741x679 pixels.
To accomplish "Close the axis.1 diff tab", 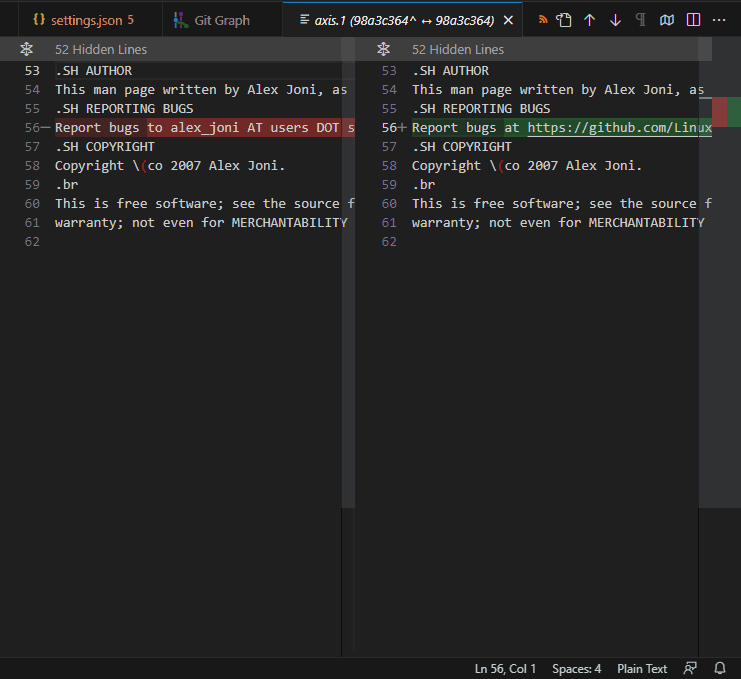I will 508,20.
